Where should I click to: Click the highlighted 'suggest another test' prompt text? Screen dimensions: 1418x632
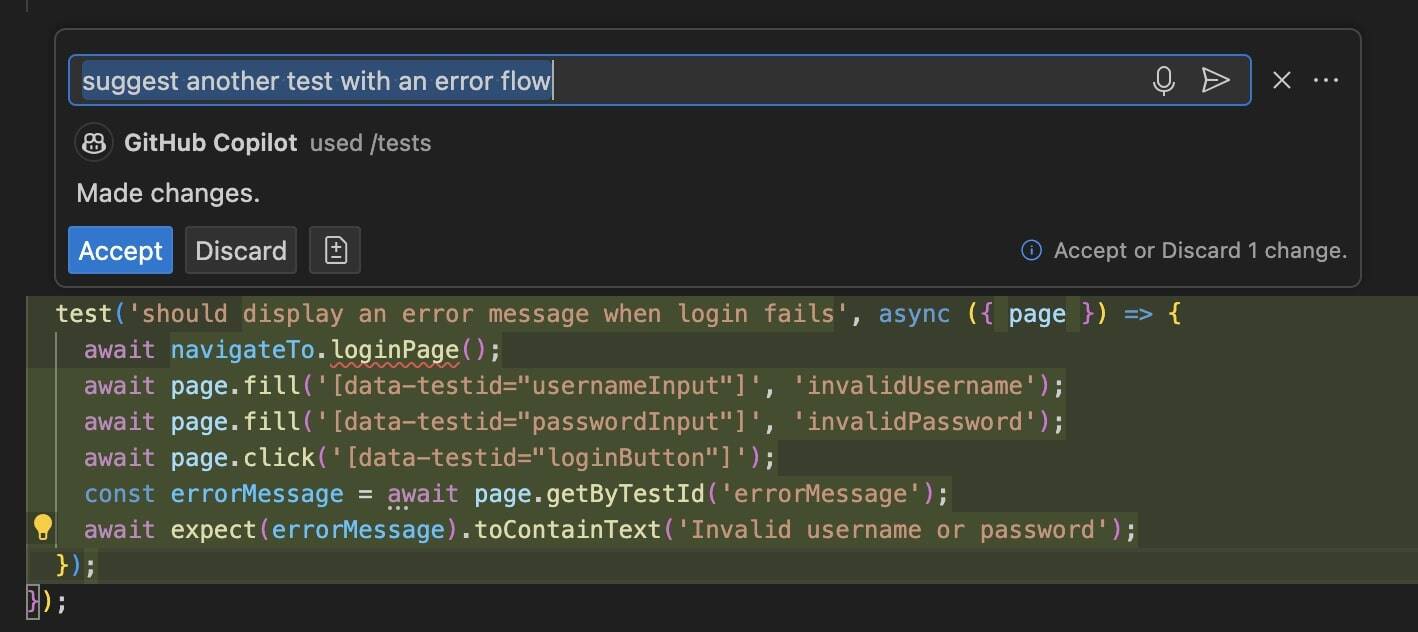317,80
